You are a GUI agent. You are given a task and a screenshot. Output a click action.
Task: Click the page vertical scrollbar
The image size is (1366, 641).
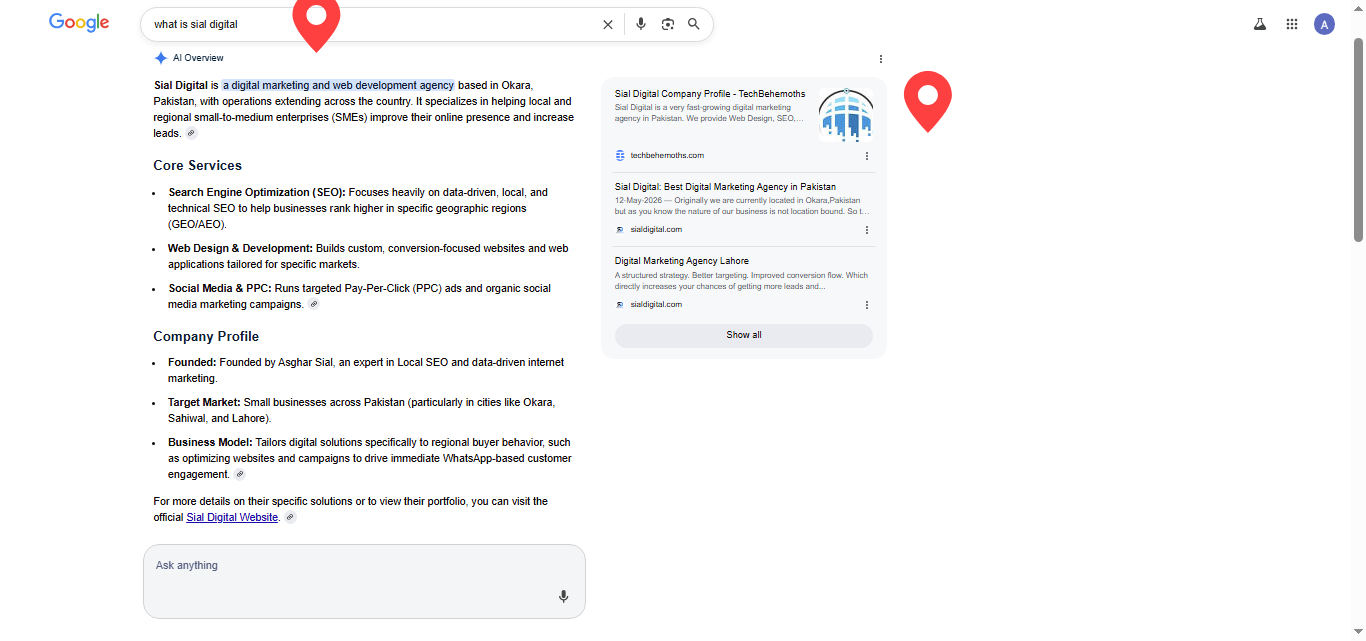(x=1358, y=140)
